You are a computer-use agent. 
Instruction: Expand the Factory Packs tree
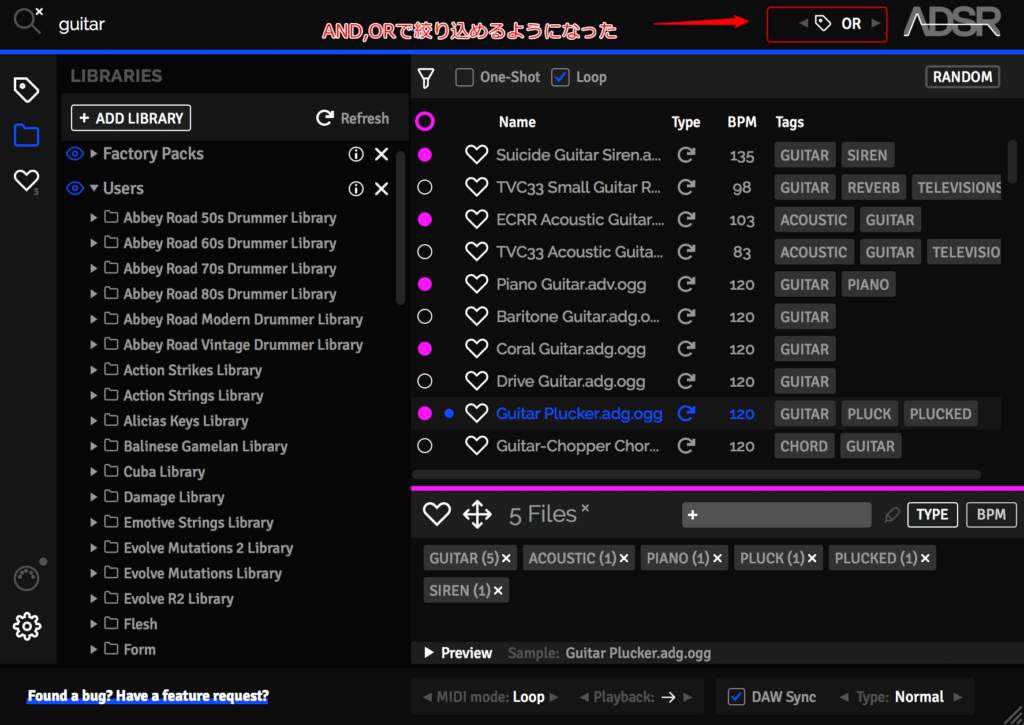tap(94, 154)
